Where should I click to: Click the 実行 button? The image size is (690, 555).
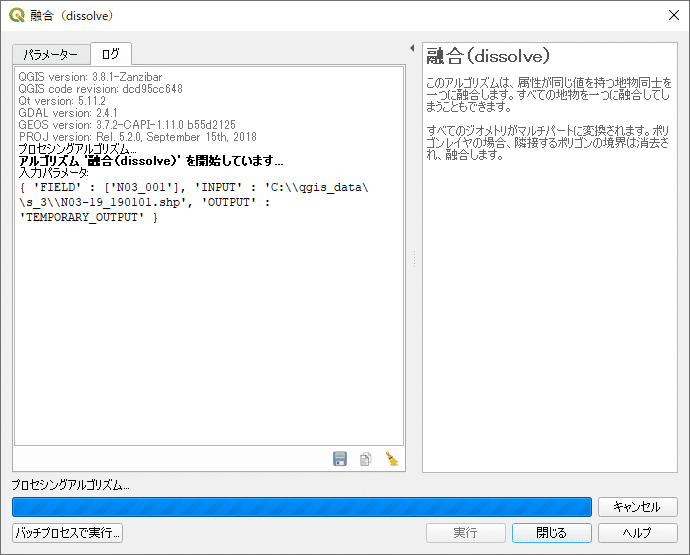coord(465,533)
